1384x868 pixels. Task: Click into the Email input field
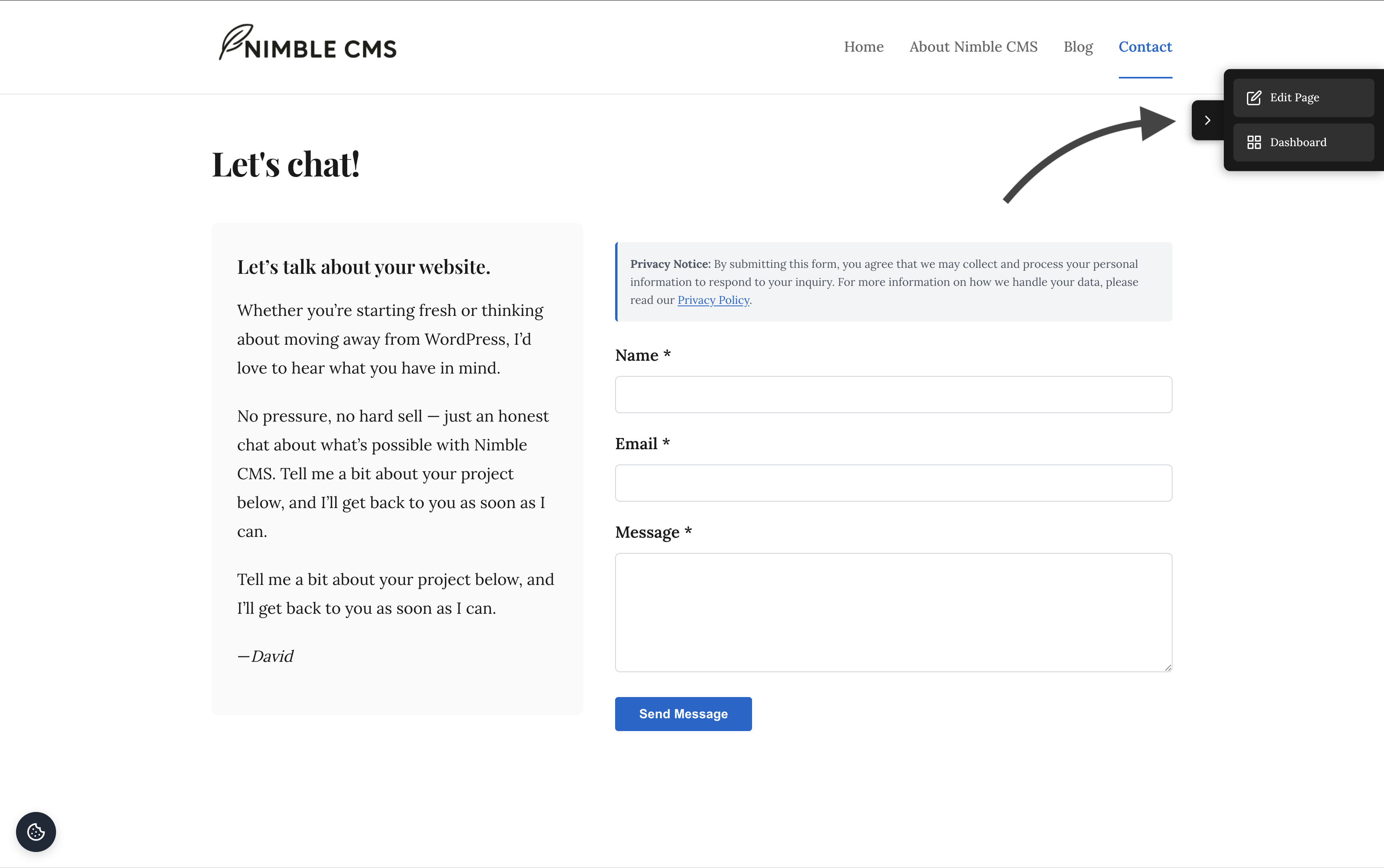tap(893, 483)
